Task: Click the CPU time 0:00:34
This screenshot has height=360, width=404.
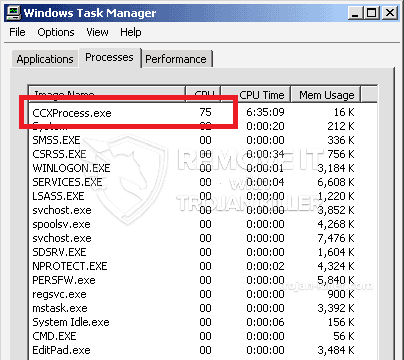Action: [x=265, y=154]
